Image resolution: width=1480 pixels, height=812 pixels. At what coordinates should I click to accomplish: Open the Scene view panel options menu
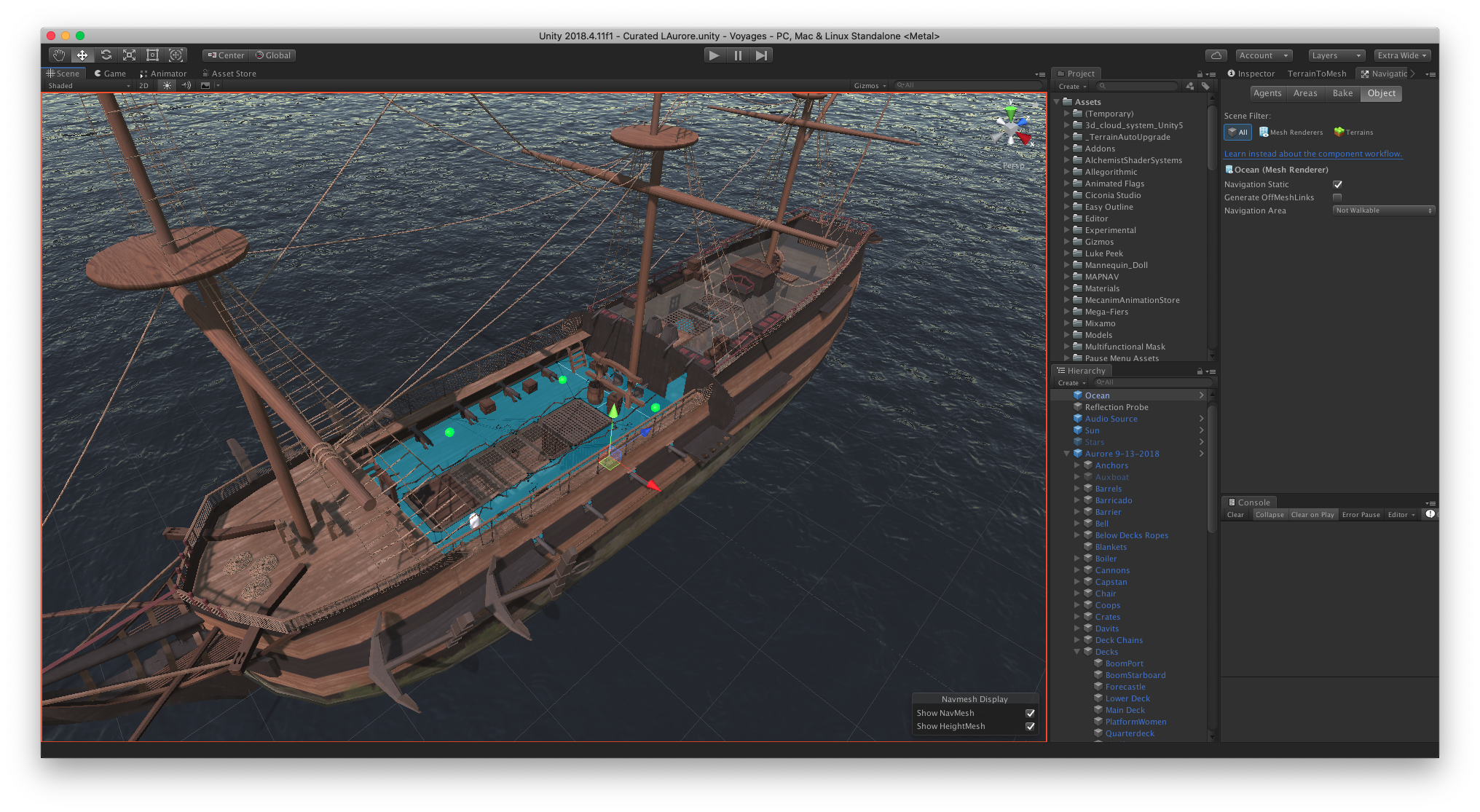point(1040,74)
